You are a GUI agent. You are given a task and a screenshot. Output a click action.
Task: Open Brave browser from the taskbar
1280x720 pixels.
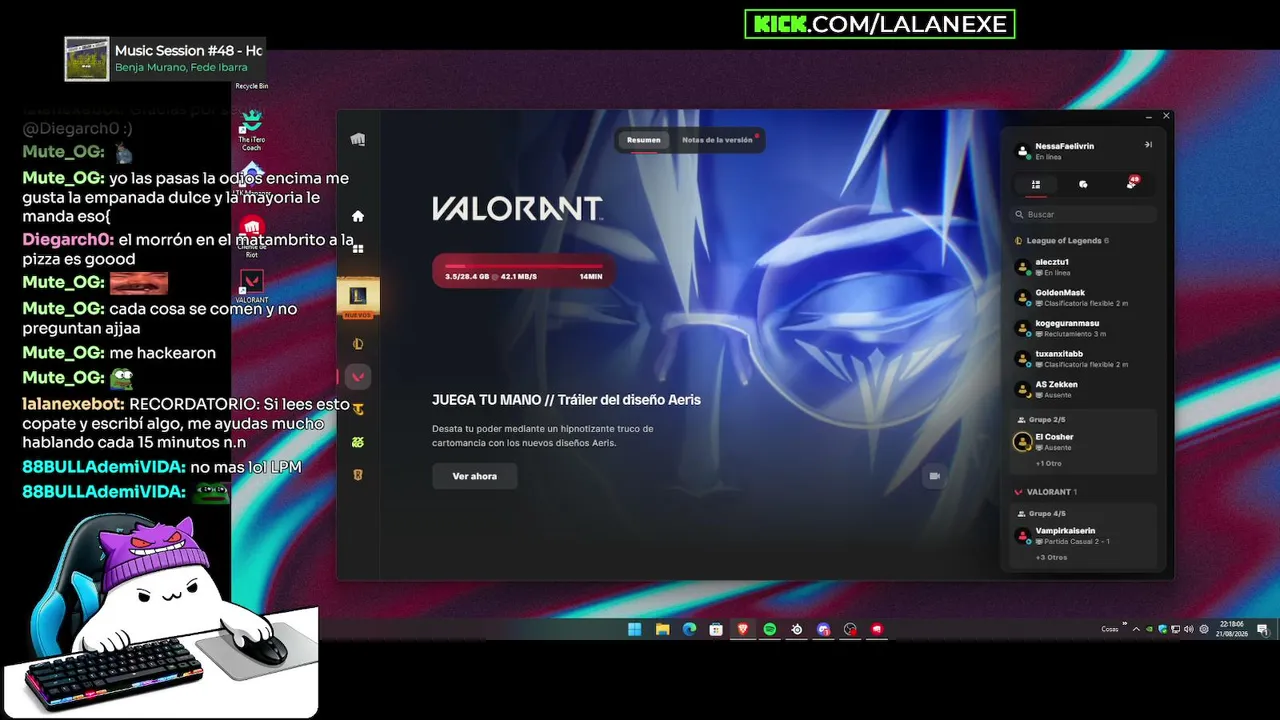743,629
